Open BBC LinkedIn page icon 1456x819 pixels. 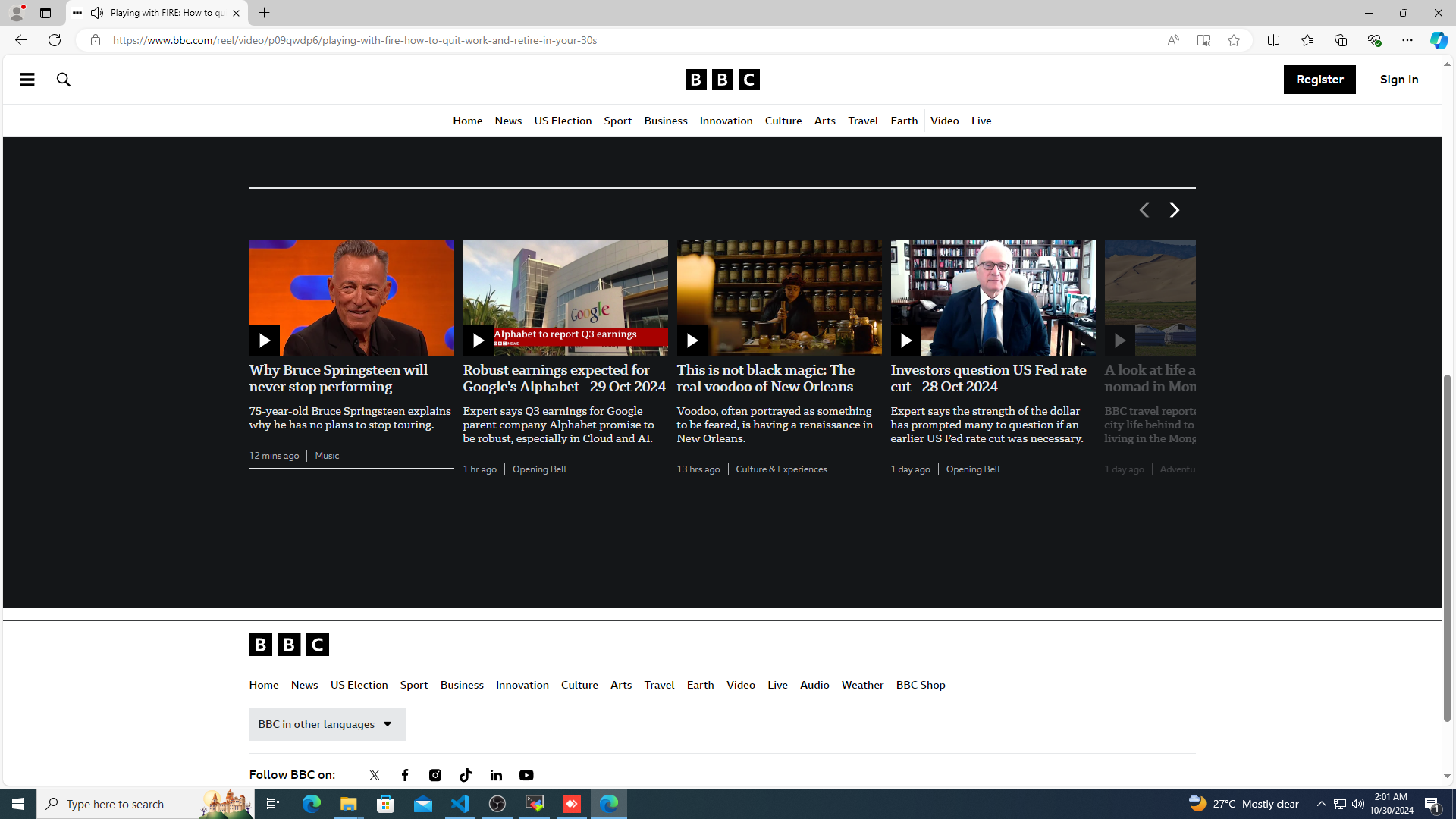pyautogui.click(x=496, y=775)
